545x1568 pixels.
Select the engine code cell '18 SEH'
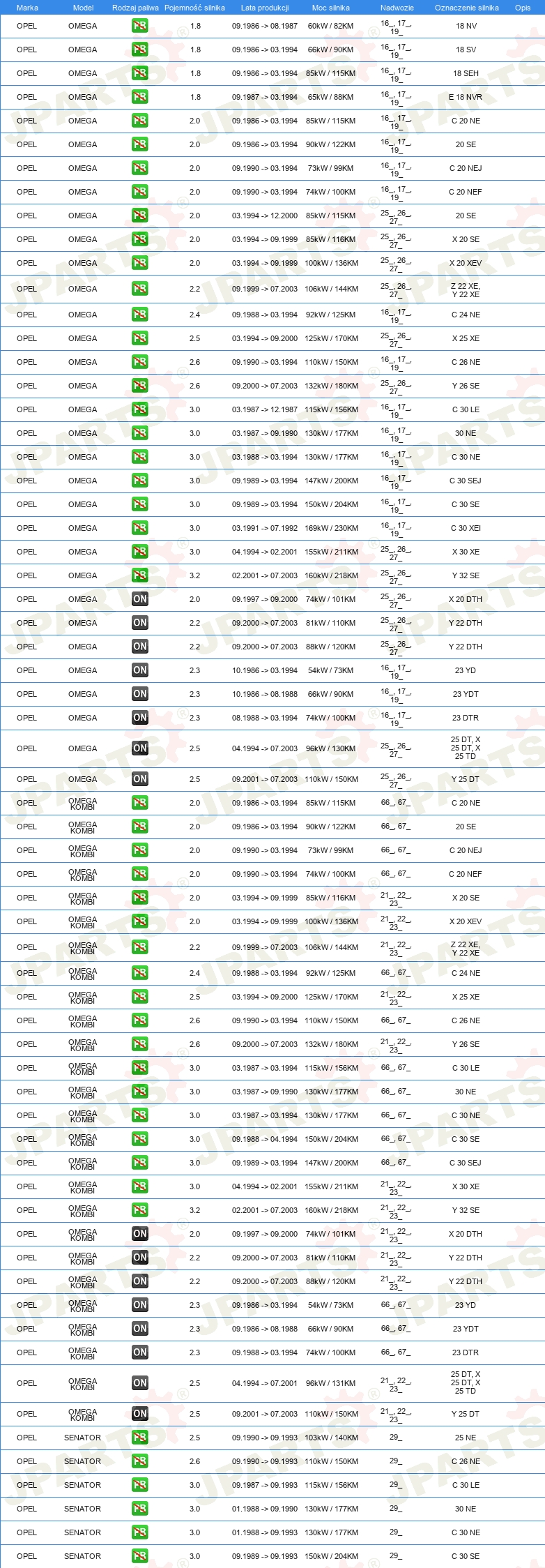tap(466, 73)
